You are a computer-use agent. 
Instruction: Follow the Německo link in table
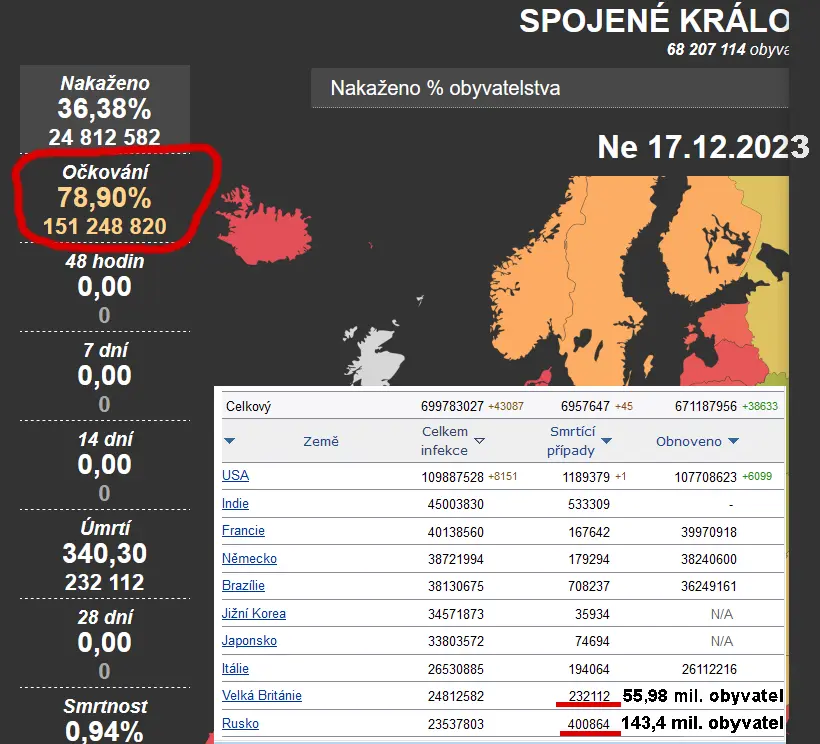click(x=249, y=558)
